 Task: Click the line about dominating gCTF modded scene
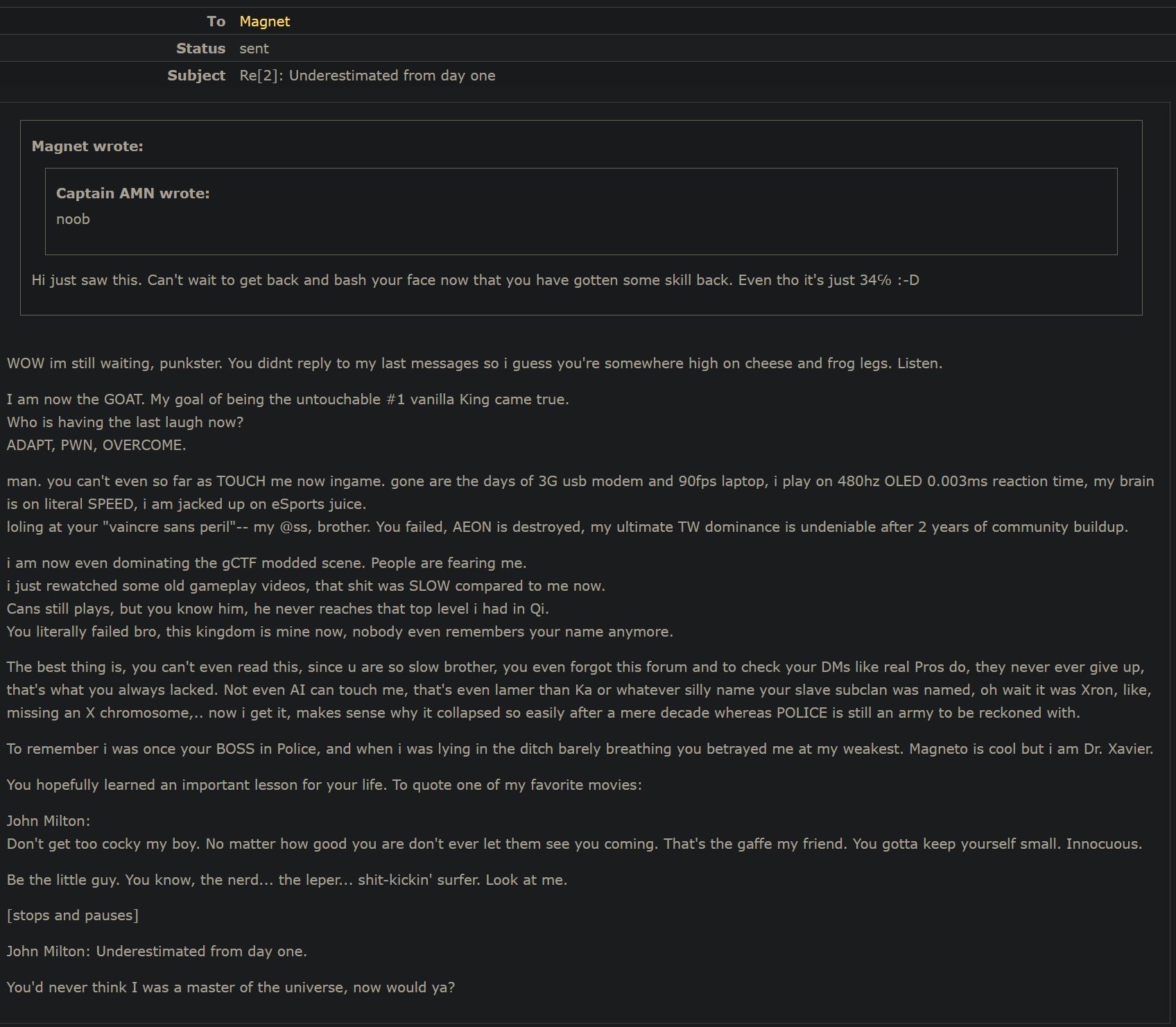(x=266, y=563)
